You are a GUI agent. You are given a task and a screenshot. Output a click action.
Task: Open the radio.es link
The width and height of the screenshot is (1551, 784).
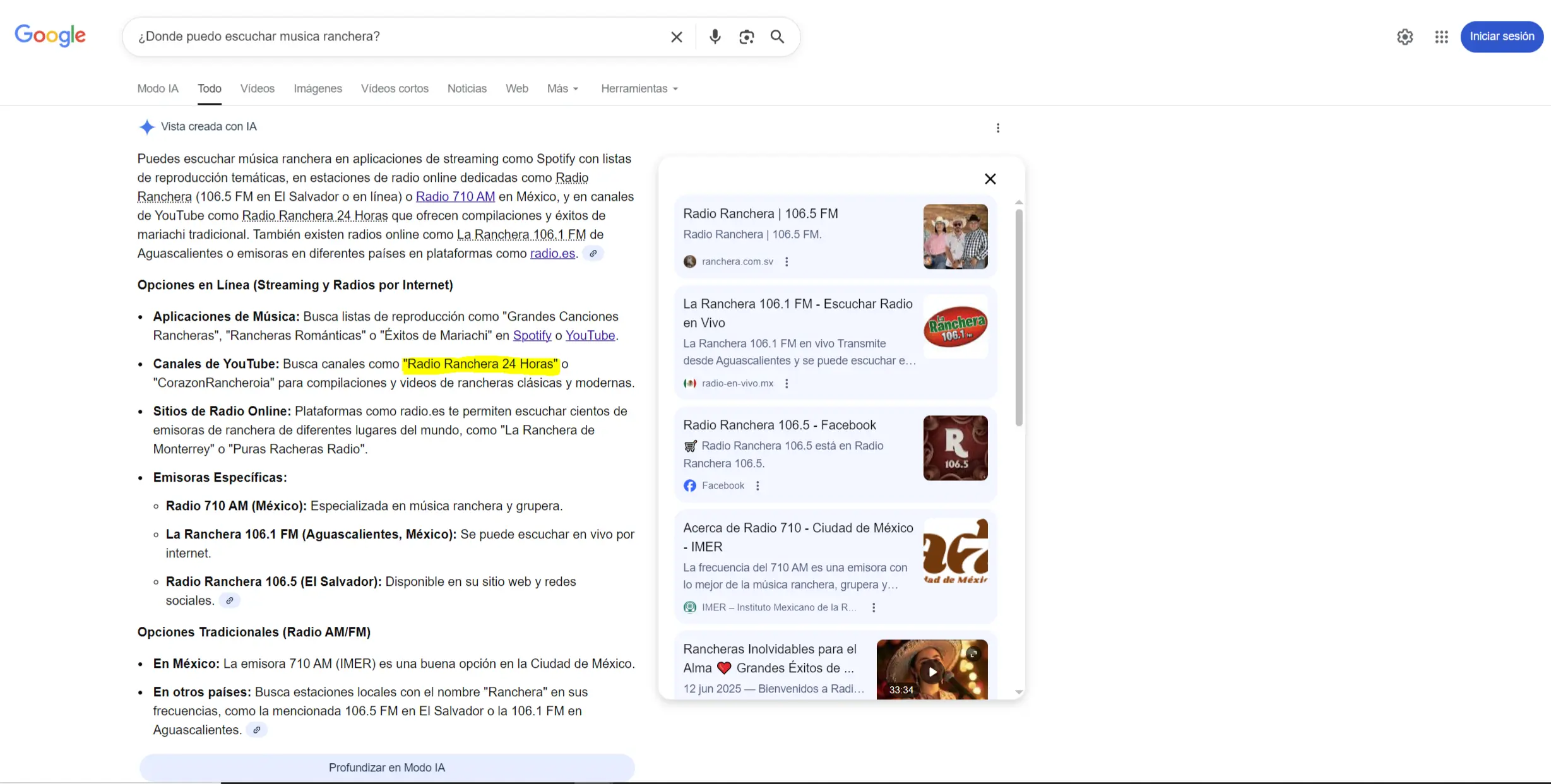pyautogui.click(x=552, y=253)
